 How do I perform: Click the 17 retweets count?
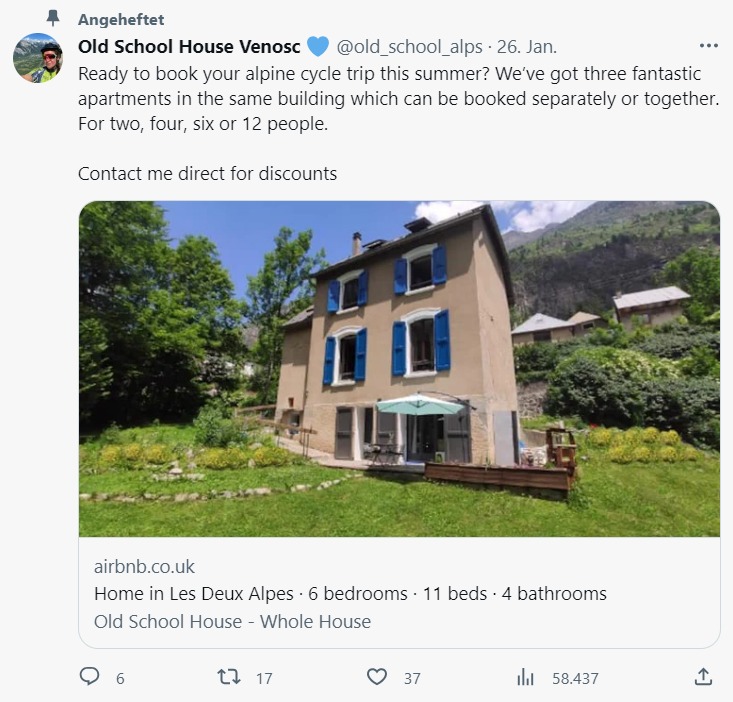(264, 678)
